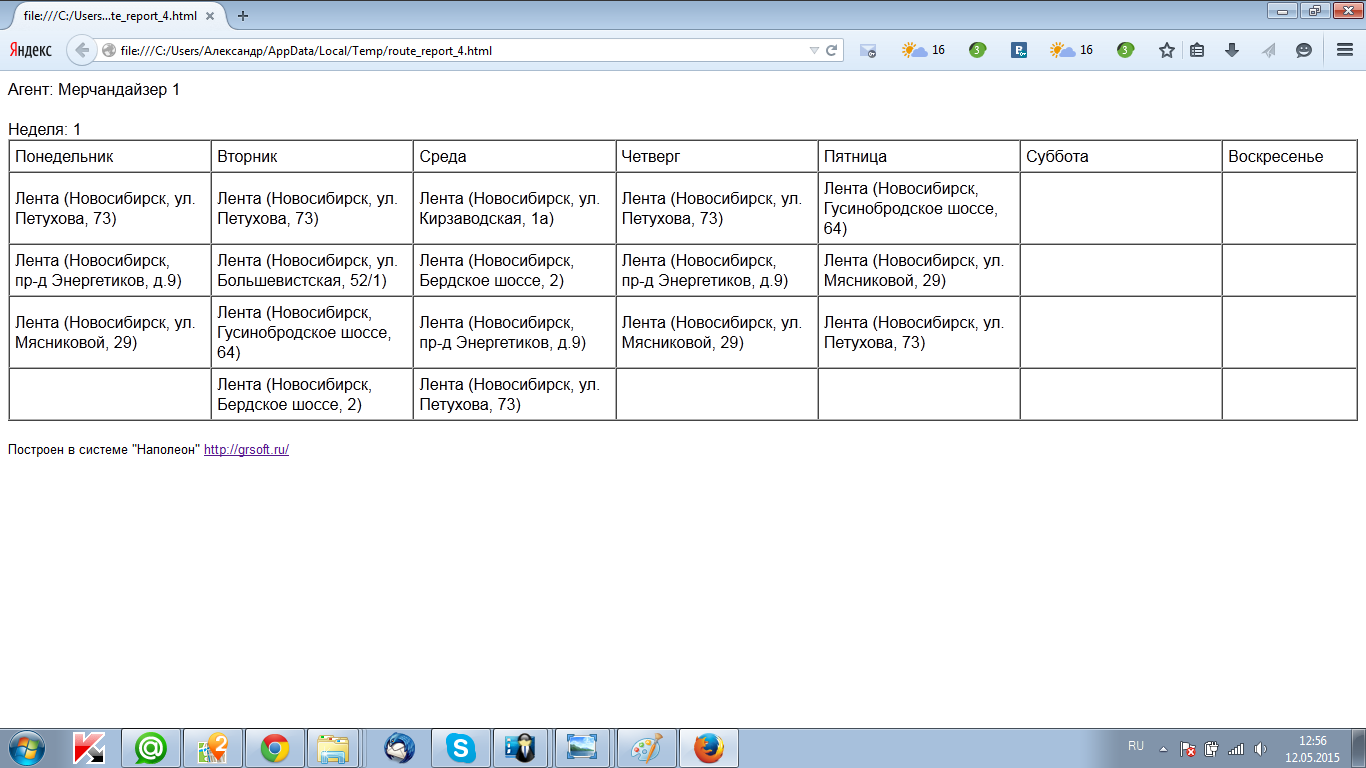Open Windows Explorer folder icon
The width and height of the screenshot is (1366, 768).
333,748
